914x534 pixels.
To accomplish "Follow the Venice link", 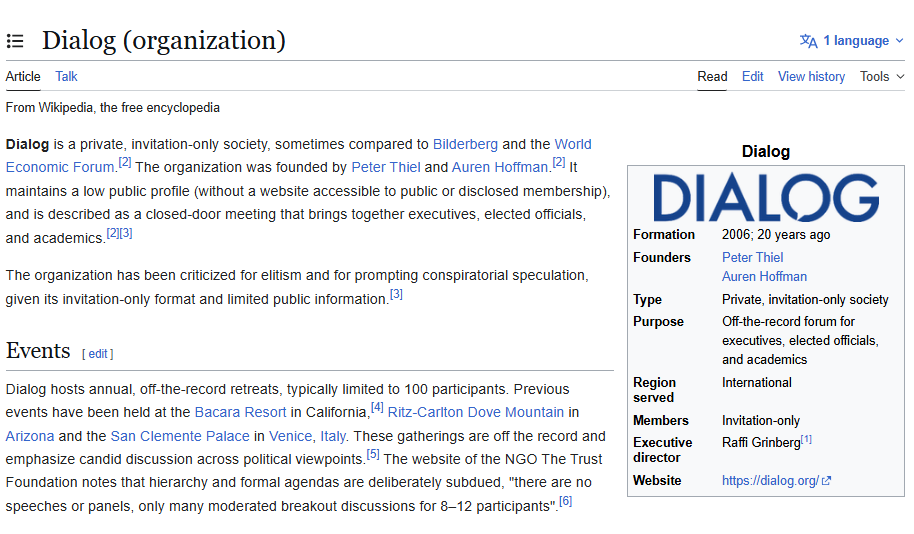I will [290, 436].
